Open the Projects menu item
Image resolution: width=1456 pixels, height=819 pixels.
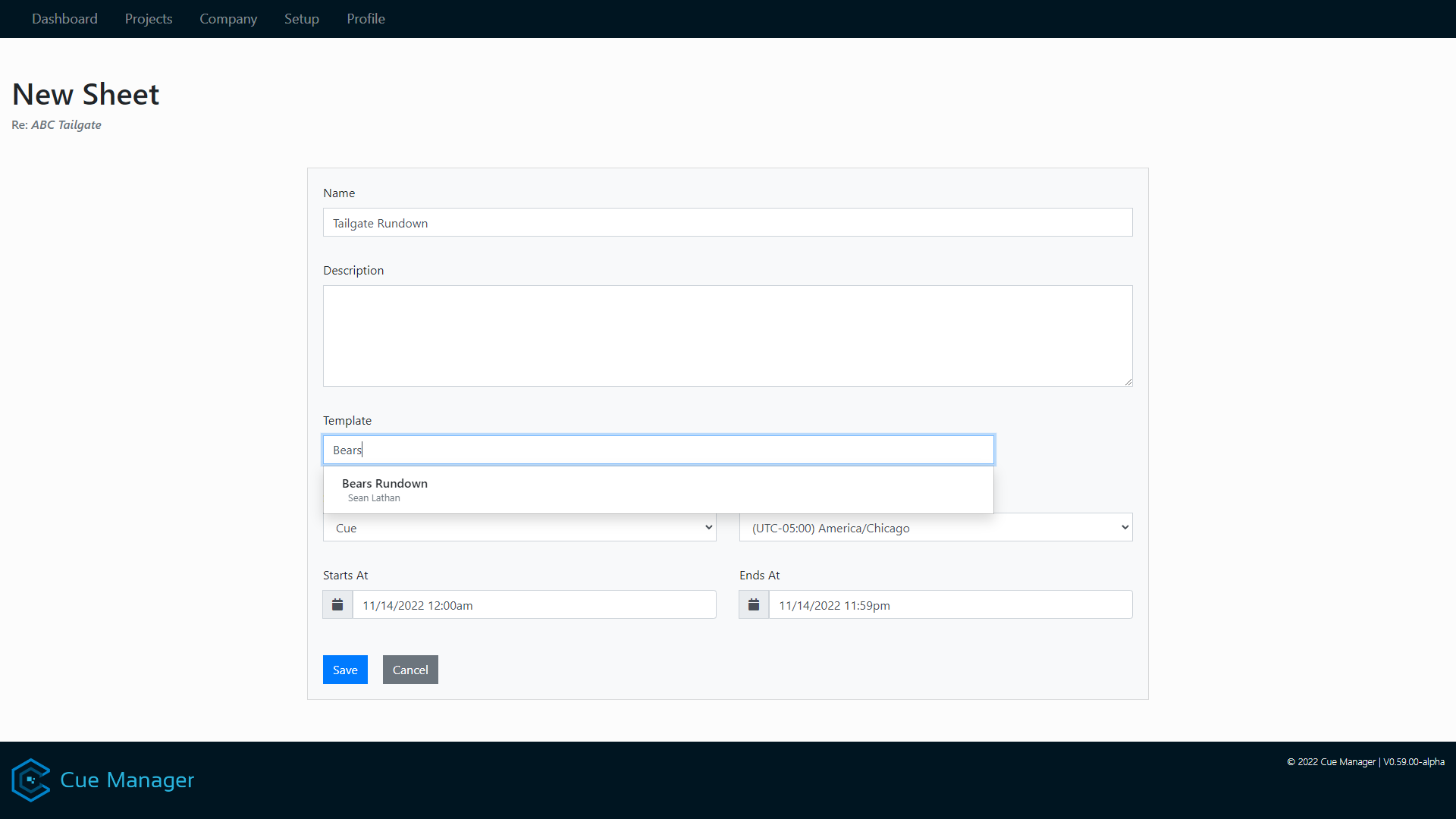[x=149, y=18]
